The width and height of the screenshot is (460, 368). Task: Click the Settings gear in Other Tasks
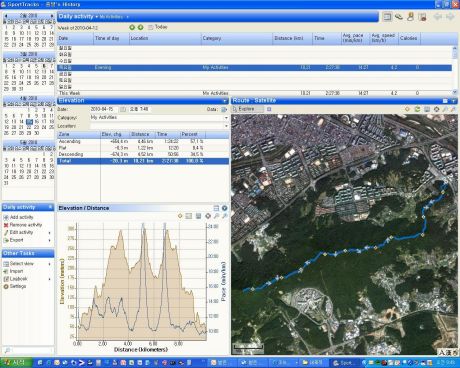(6, 286)
